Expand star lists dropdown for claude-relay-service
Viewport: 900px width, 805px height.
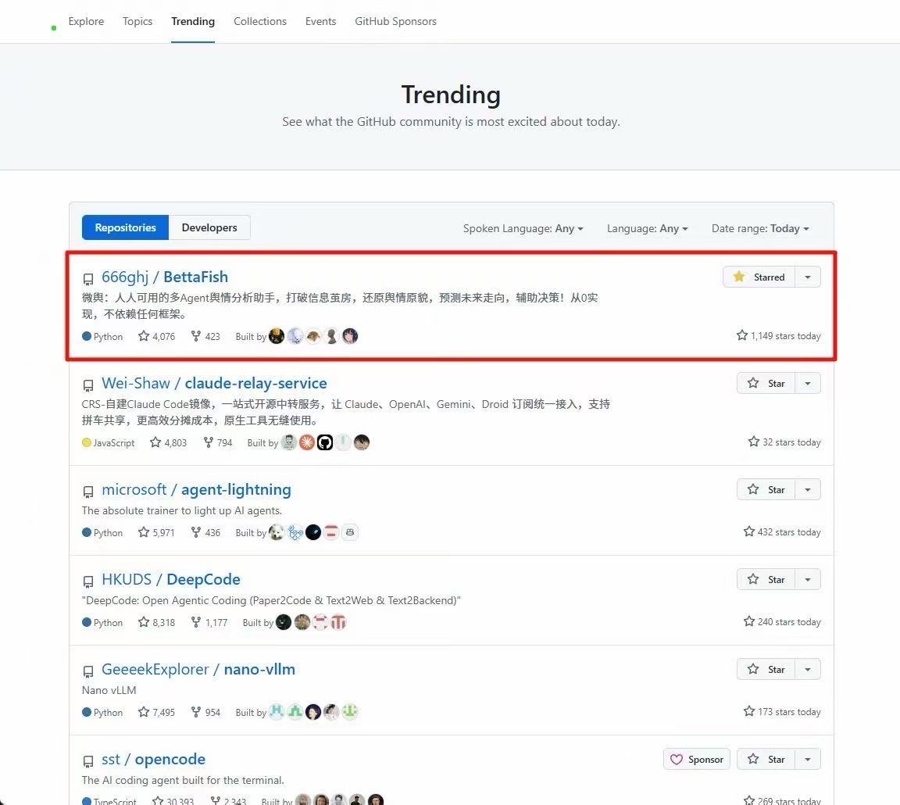(808, 384)
